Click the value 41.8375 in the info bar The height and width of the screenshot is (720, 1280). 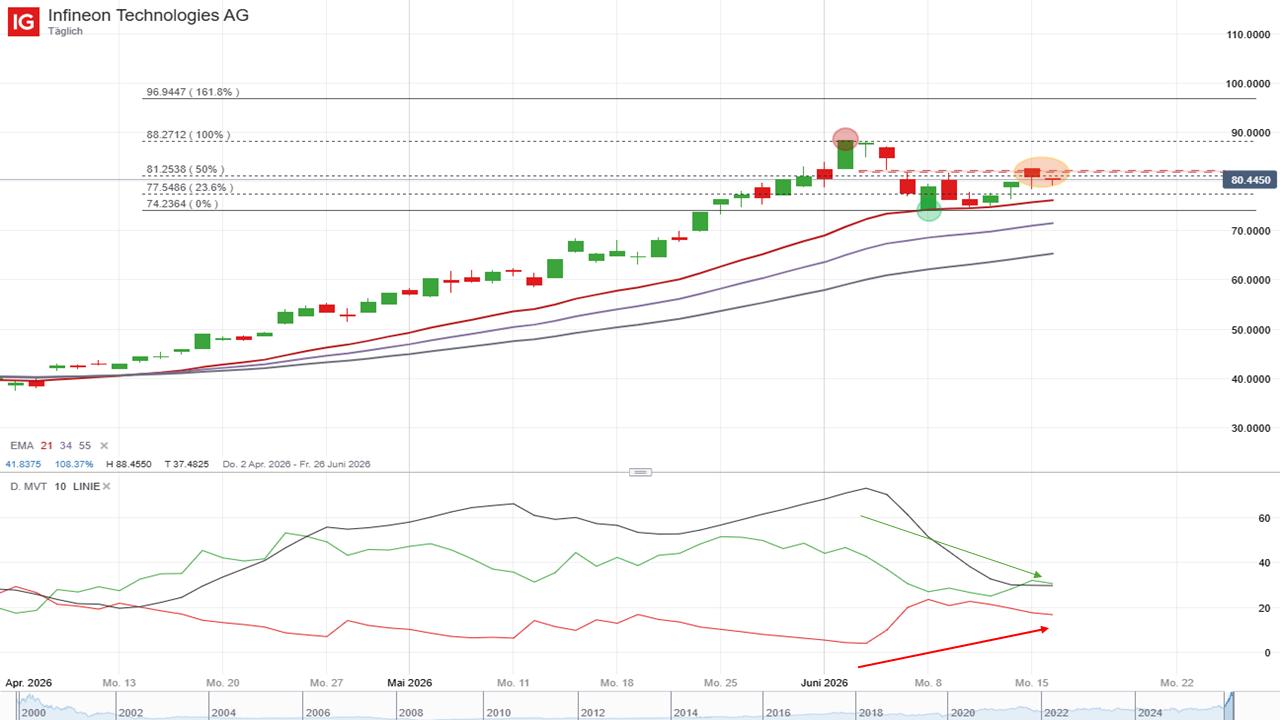24,464
